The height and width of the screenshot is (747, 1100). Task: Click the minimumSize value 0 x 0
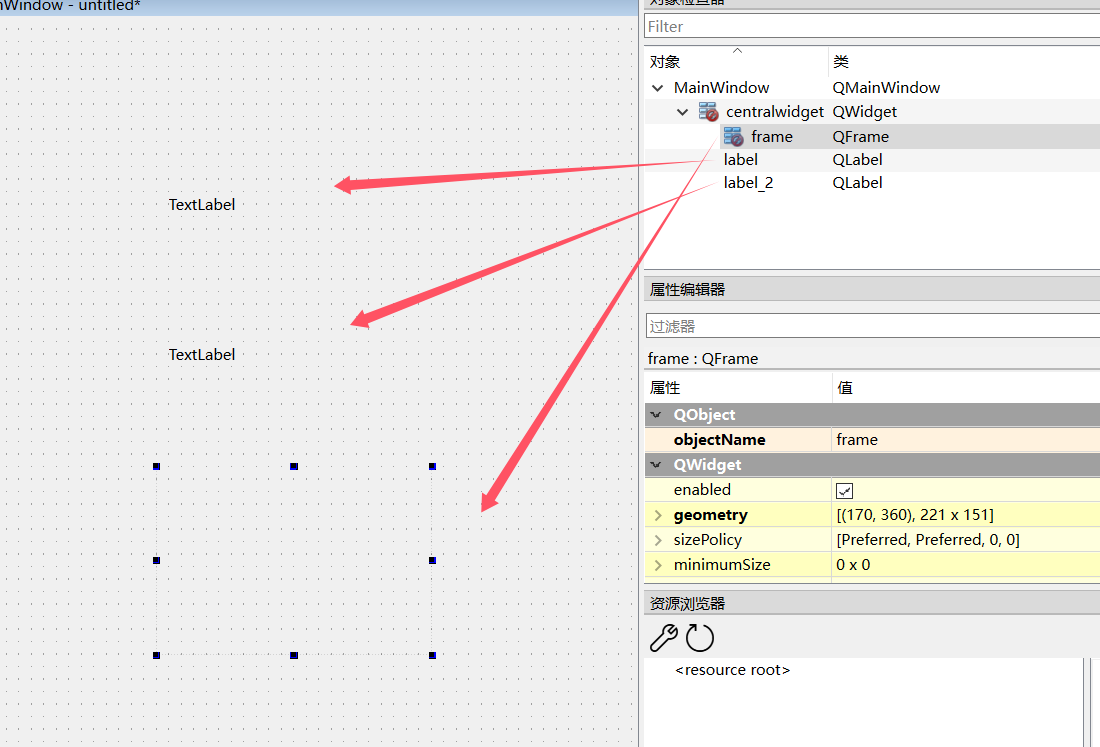[853, 565]
